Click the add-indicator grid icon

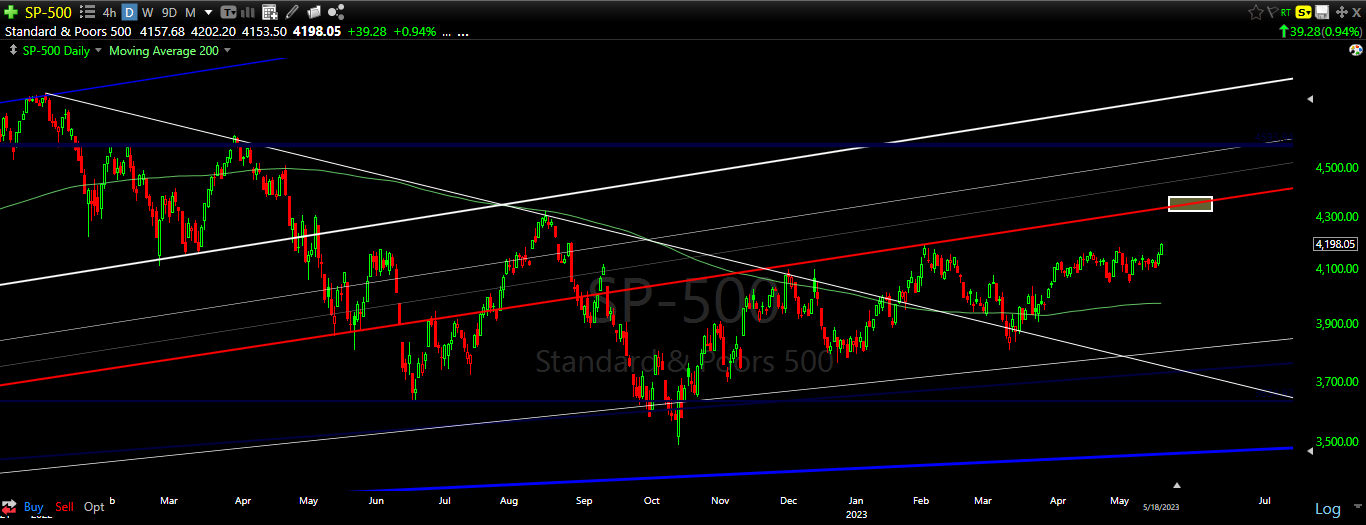270,12
